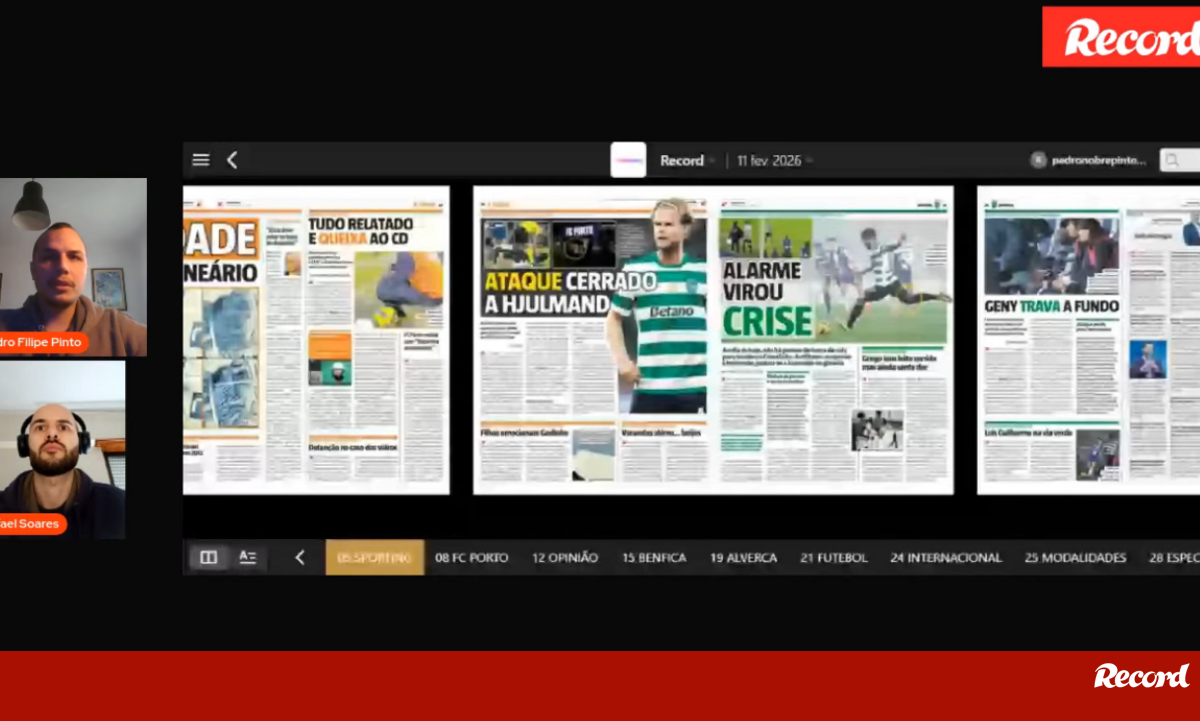
Task: Go to the 08 FC Porto section
Action: point(472,558)
